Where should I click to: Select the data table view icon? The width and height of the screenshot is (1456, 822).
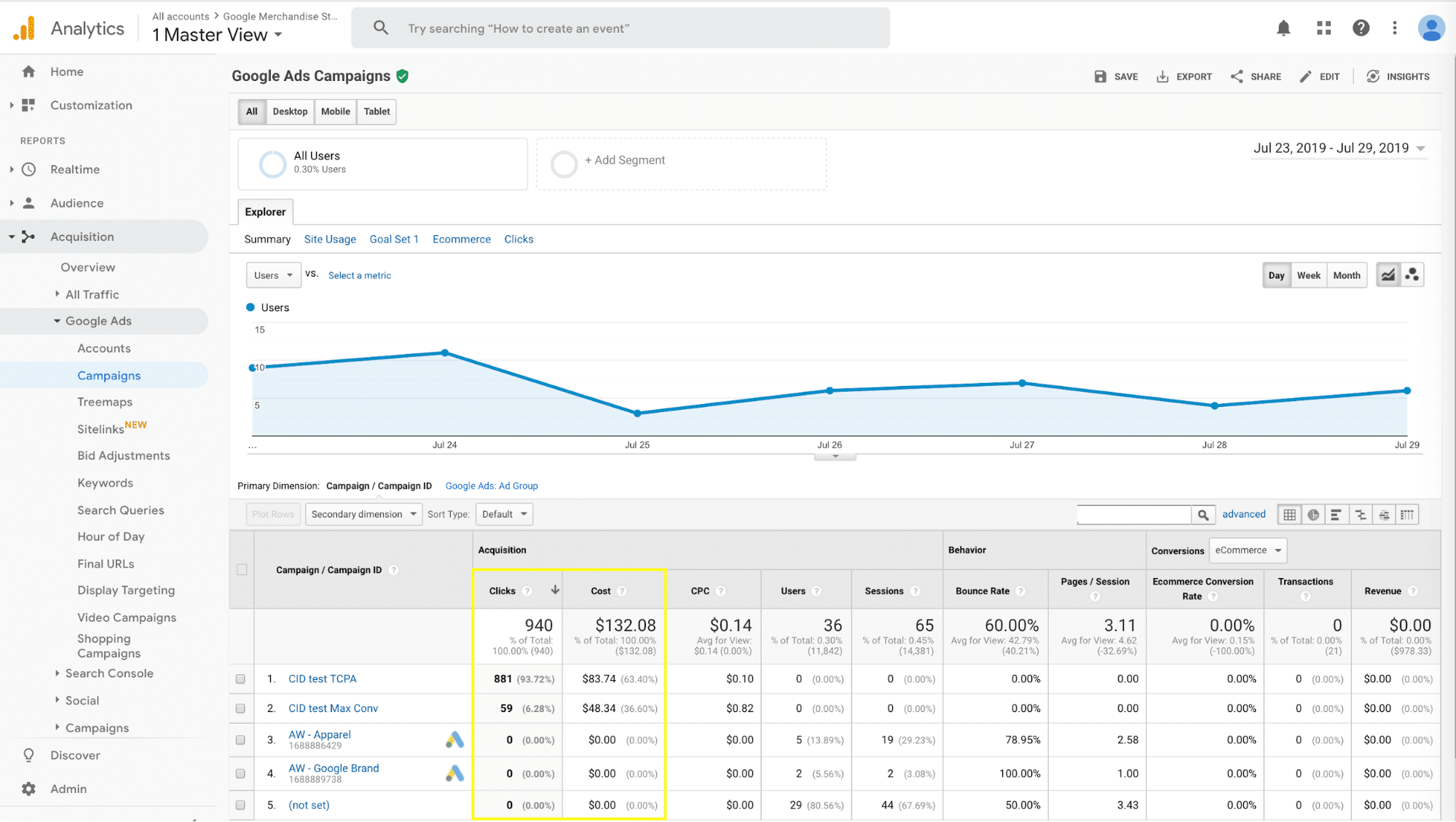1289,515
